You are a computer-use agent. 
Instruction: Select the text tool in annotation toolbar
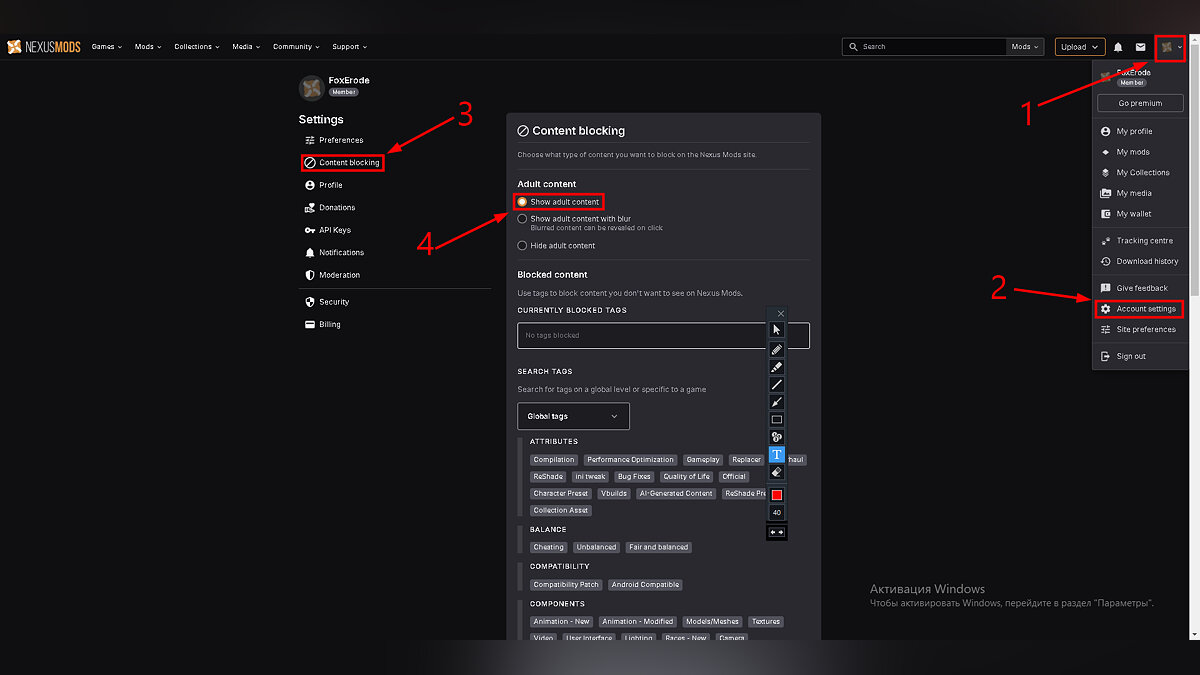777,455
